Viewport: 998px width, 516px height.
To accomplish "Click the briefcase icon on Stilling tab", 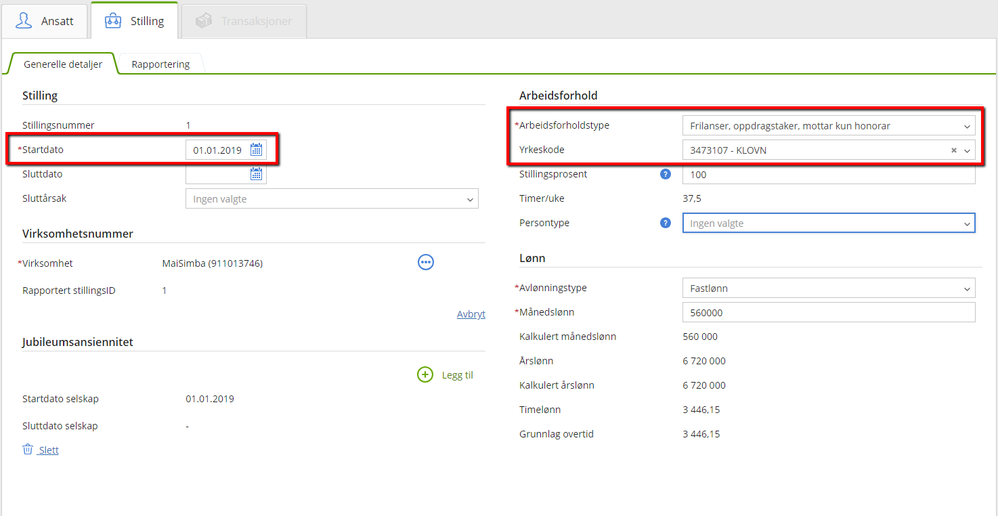I will pyautogui.click(x=113, y=20).
